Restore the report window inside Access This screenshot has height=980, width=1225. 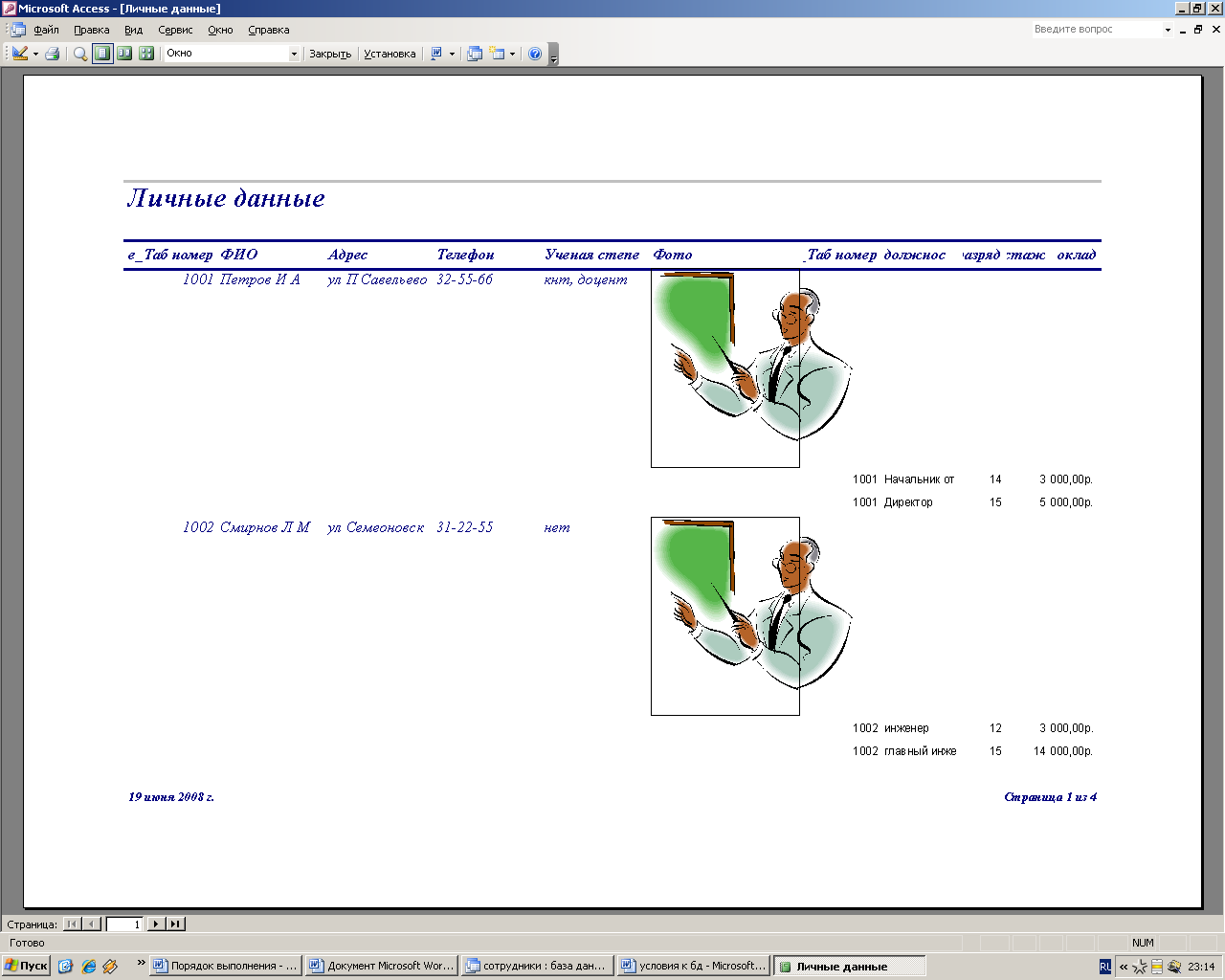(x=1199, y=30)
